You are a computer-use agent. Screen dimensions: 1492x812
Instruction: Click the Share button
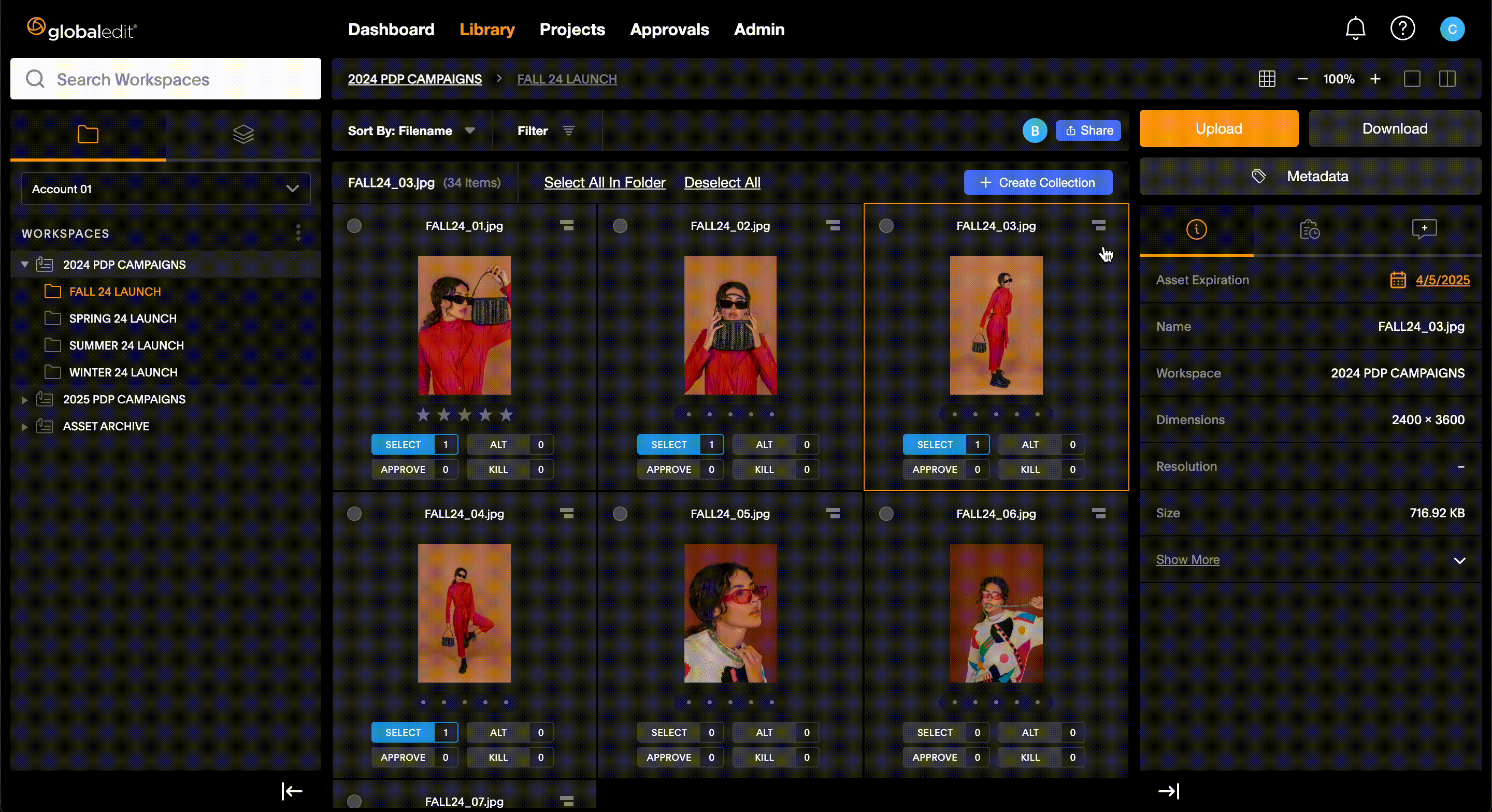1088,130
